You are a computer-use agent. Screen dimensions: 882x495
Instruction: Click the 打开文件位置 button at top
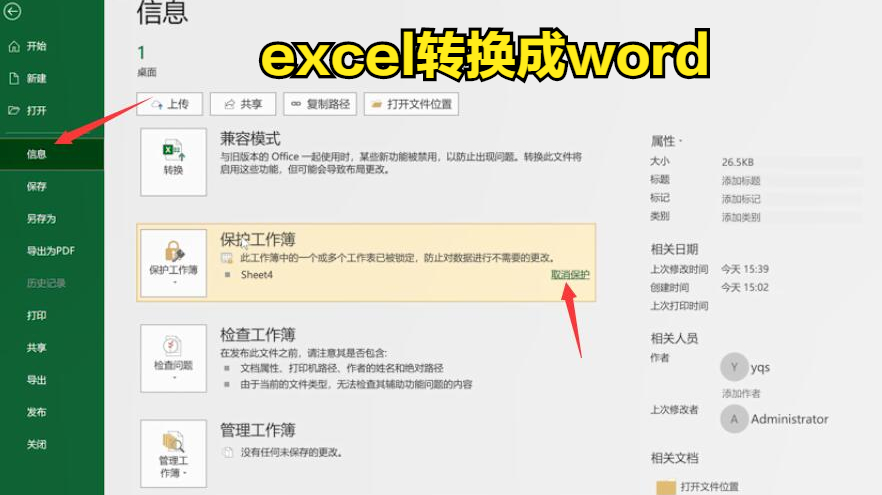point(411,104)
